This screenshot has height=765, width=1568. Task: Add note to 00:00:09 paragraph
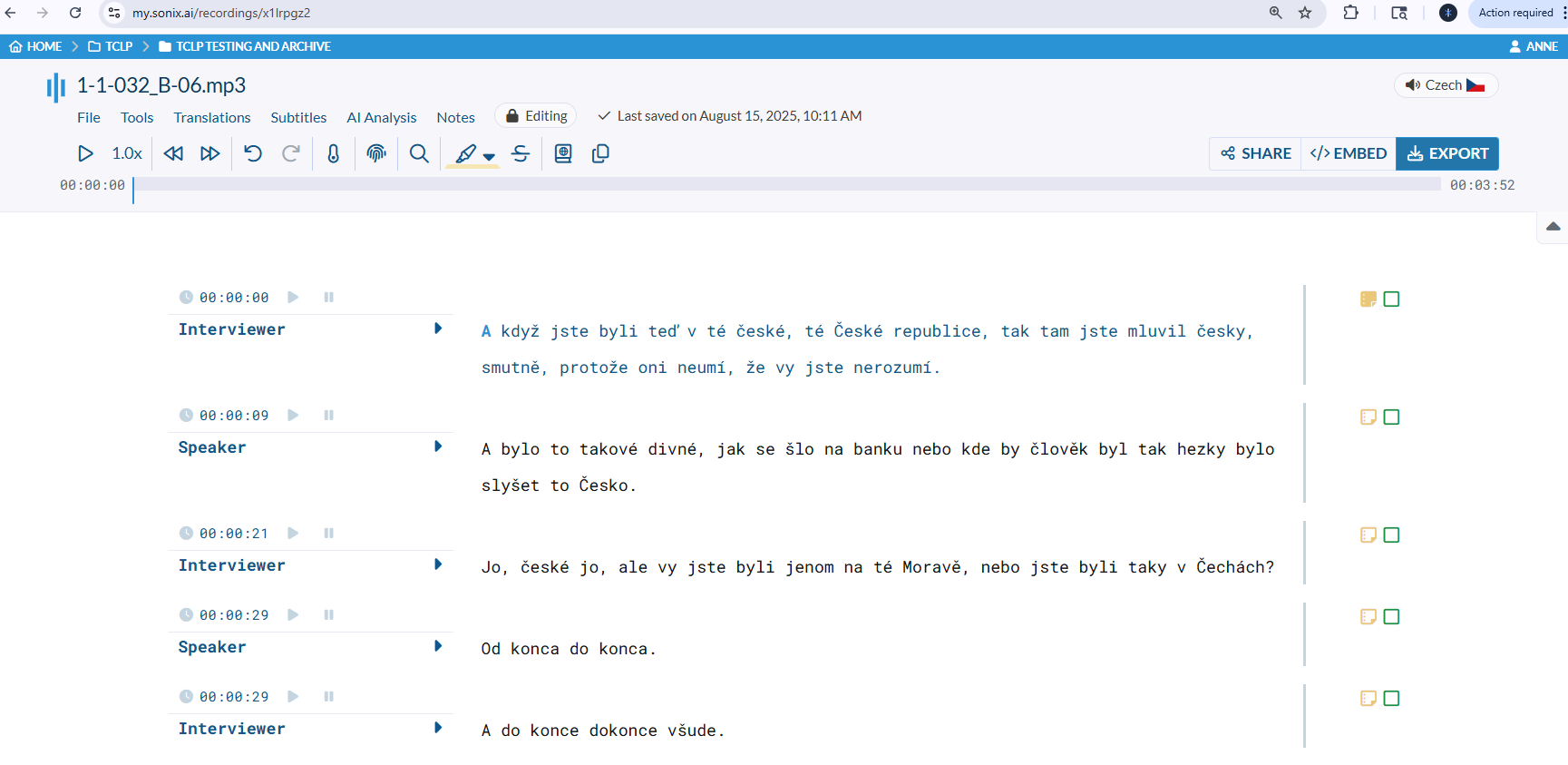(1368, 417)
